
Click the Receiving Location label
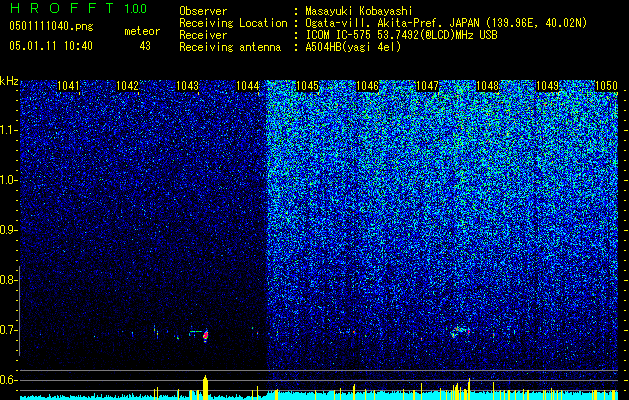click(x=233, y=23)
